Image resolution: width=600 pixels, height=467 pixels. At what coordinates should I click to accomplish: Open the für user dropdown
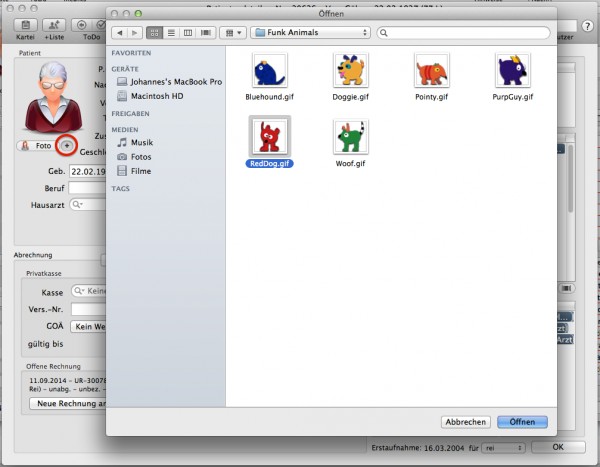point(503,448)
